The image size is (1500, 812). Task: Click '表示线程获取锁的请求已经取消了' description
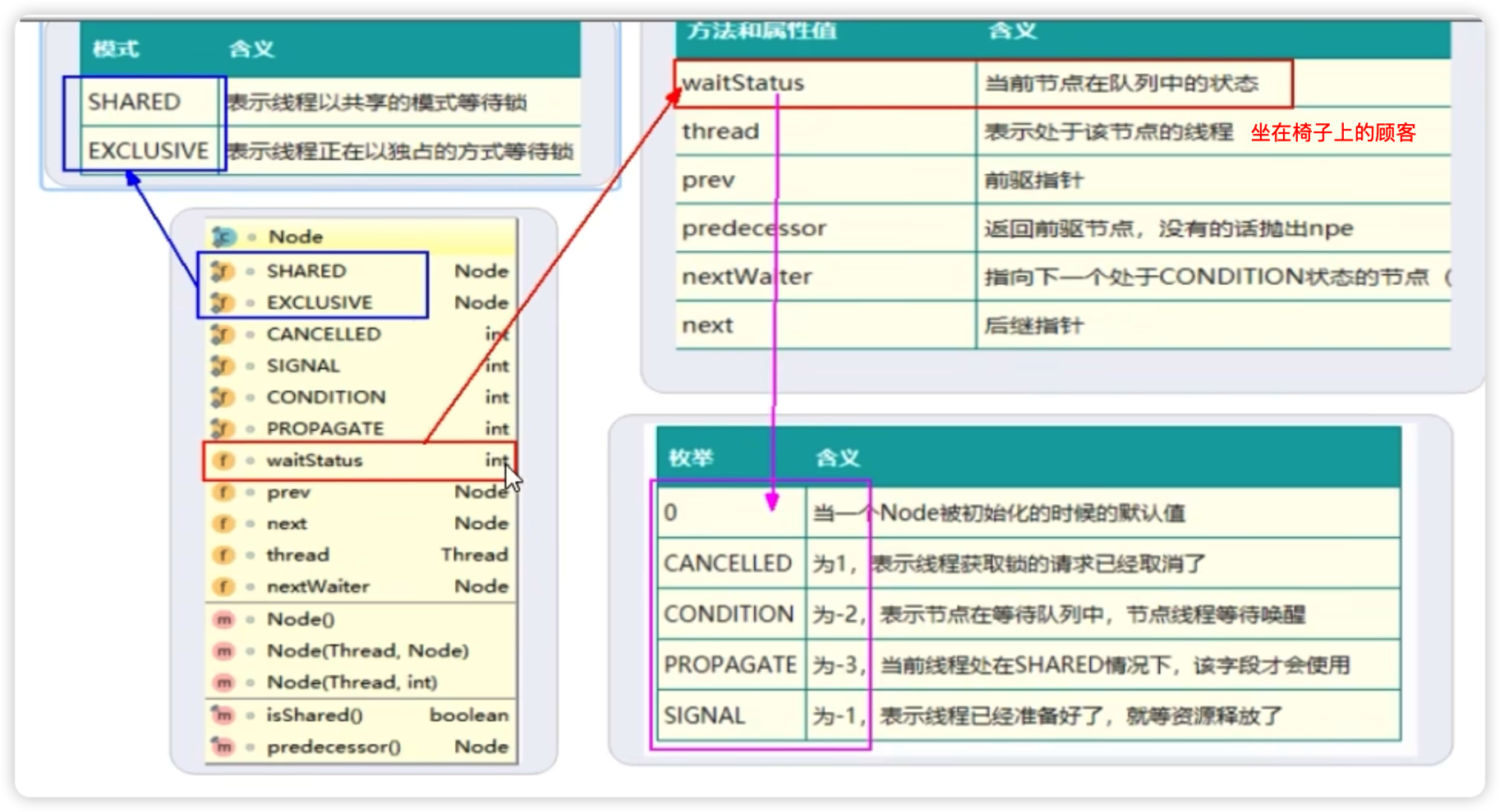(x=1038, y=563)
